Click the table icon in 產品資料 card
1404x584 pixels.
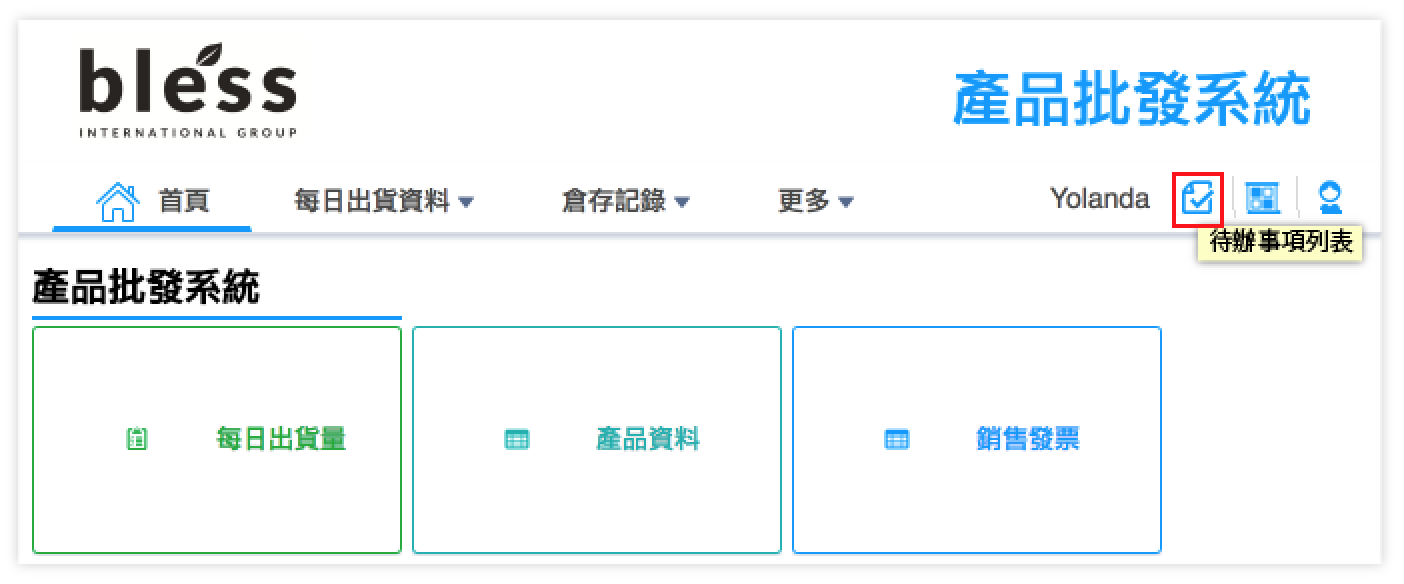(x=517, y=439)
